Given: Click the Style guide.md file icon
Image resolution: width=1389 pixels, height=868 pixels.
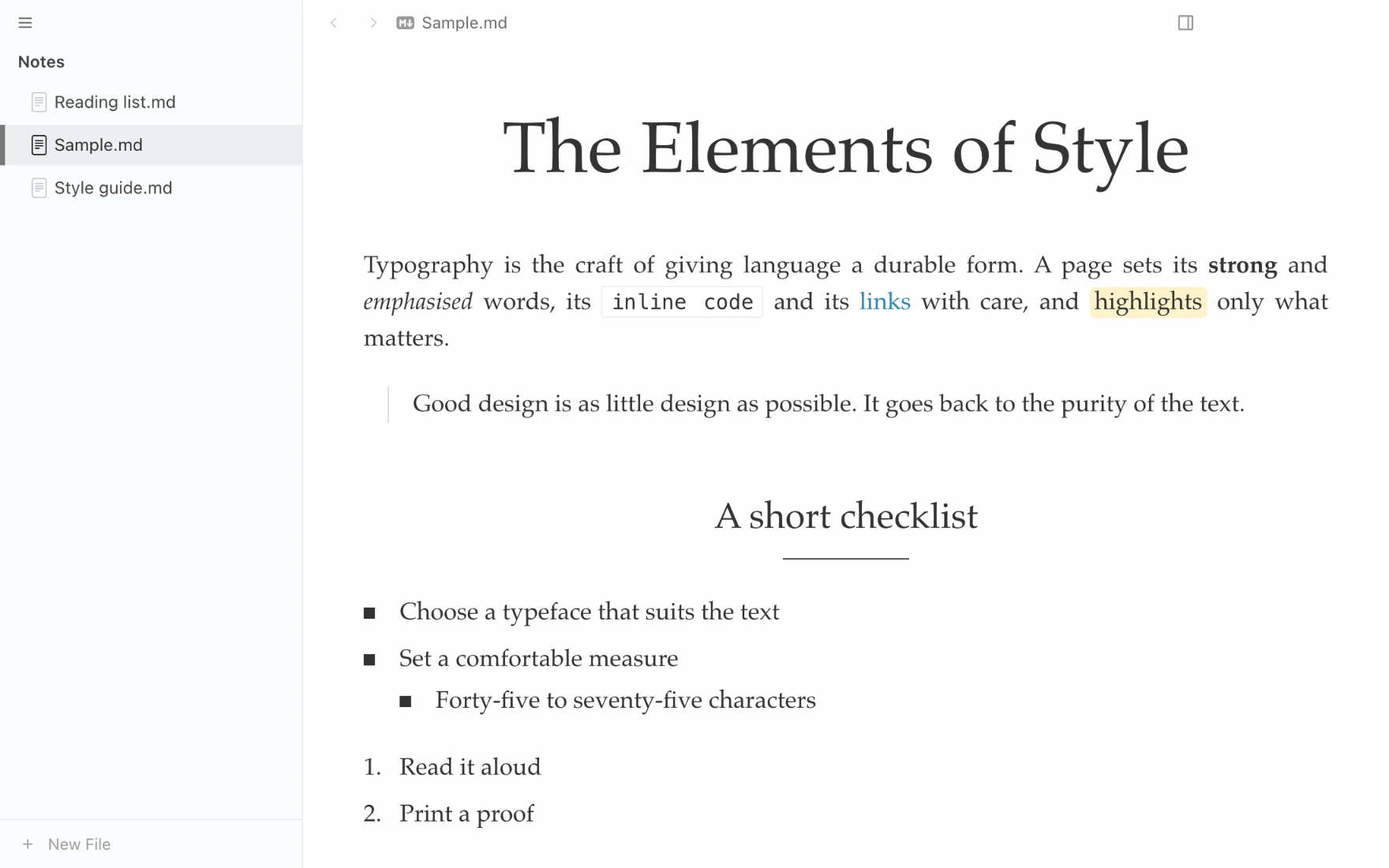Looking at the screenshot, I should pyautogui.click(x=39, y=188).
